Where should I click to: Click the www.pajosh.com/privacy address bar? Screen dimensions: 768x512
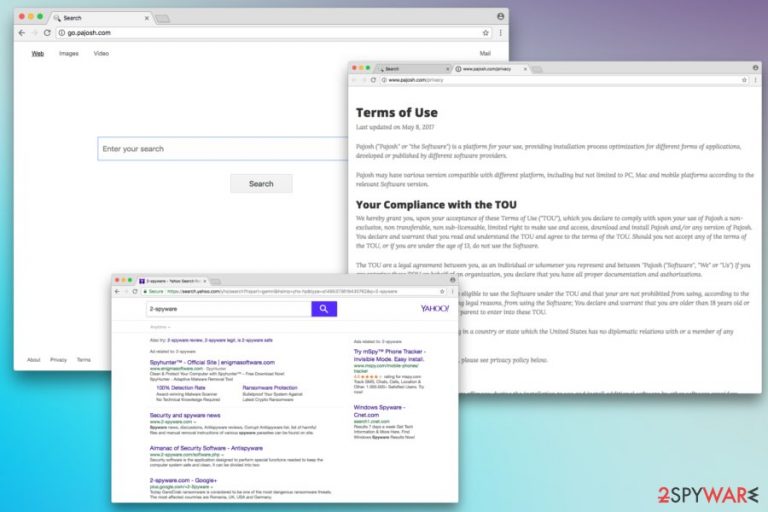coord(563,80)
